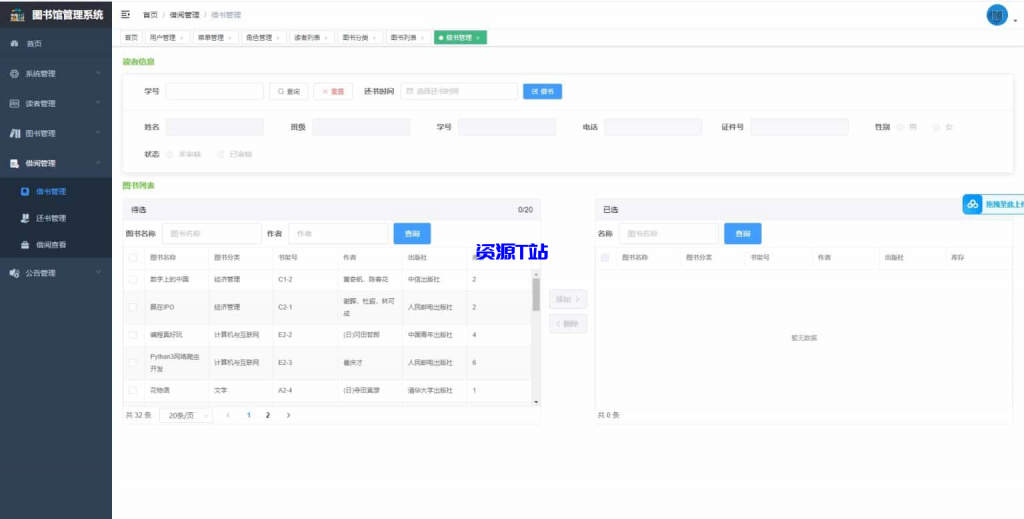The height and width of the screenshot is (519, 1024).
Task: Check the select-all box in 待选 table
Action: (x=133, y=258)
